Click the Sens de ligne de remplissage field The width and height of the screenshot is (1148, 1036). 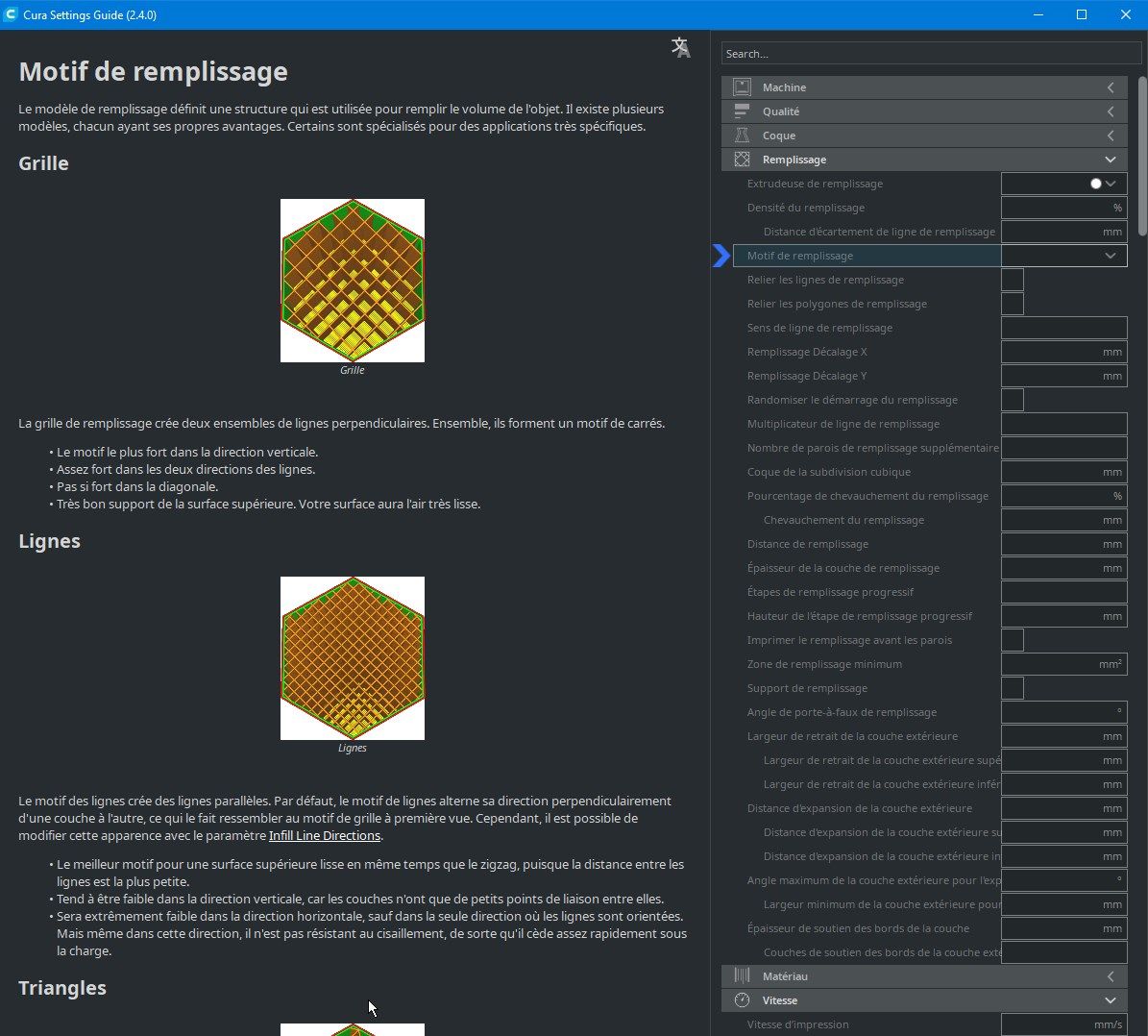click(x=1063, y=329)
